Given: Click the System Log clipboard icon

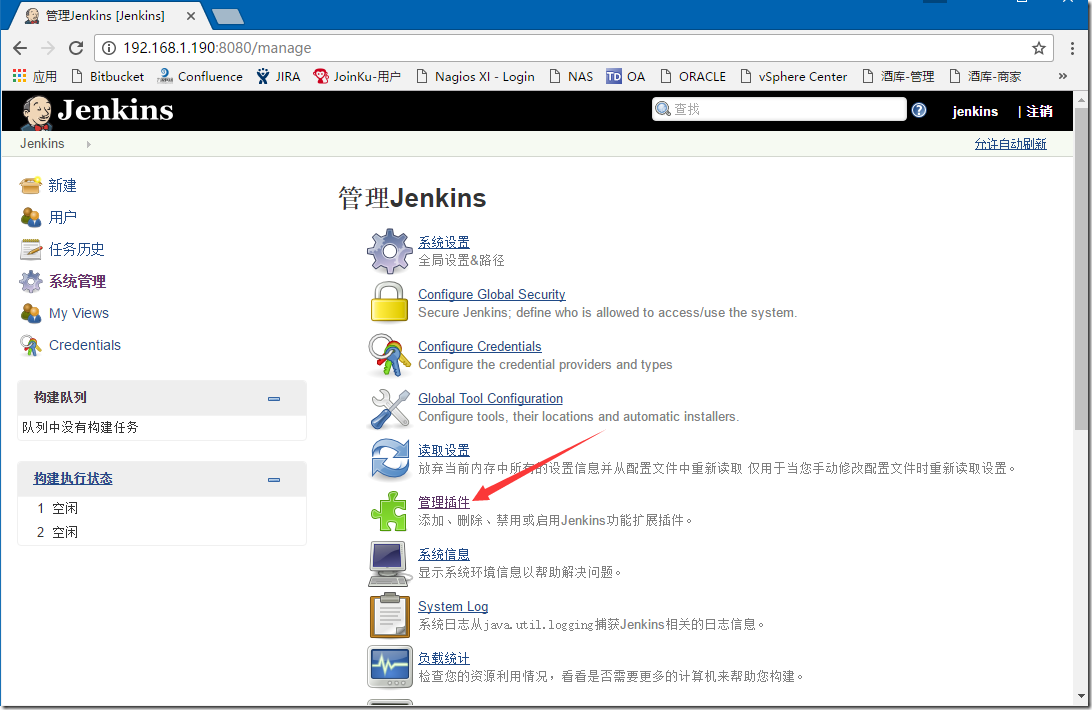Looking at the screenshot, I should [x=390, y=615].
